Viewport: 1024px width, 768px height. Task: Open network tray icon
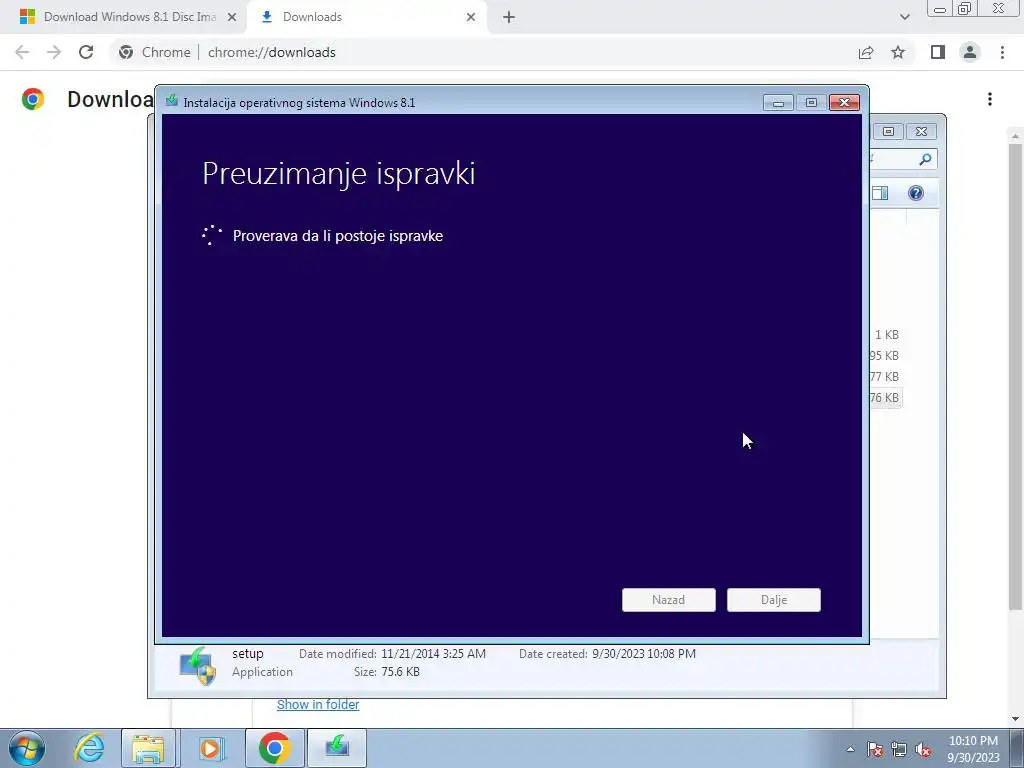coord(899,749)
